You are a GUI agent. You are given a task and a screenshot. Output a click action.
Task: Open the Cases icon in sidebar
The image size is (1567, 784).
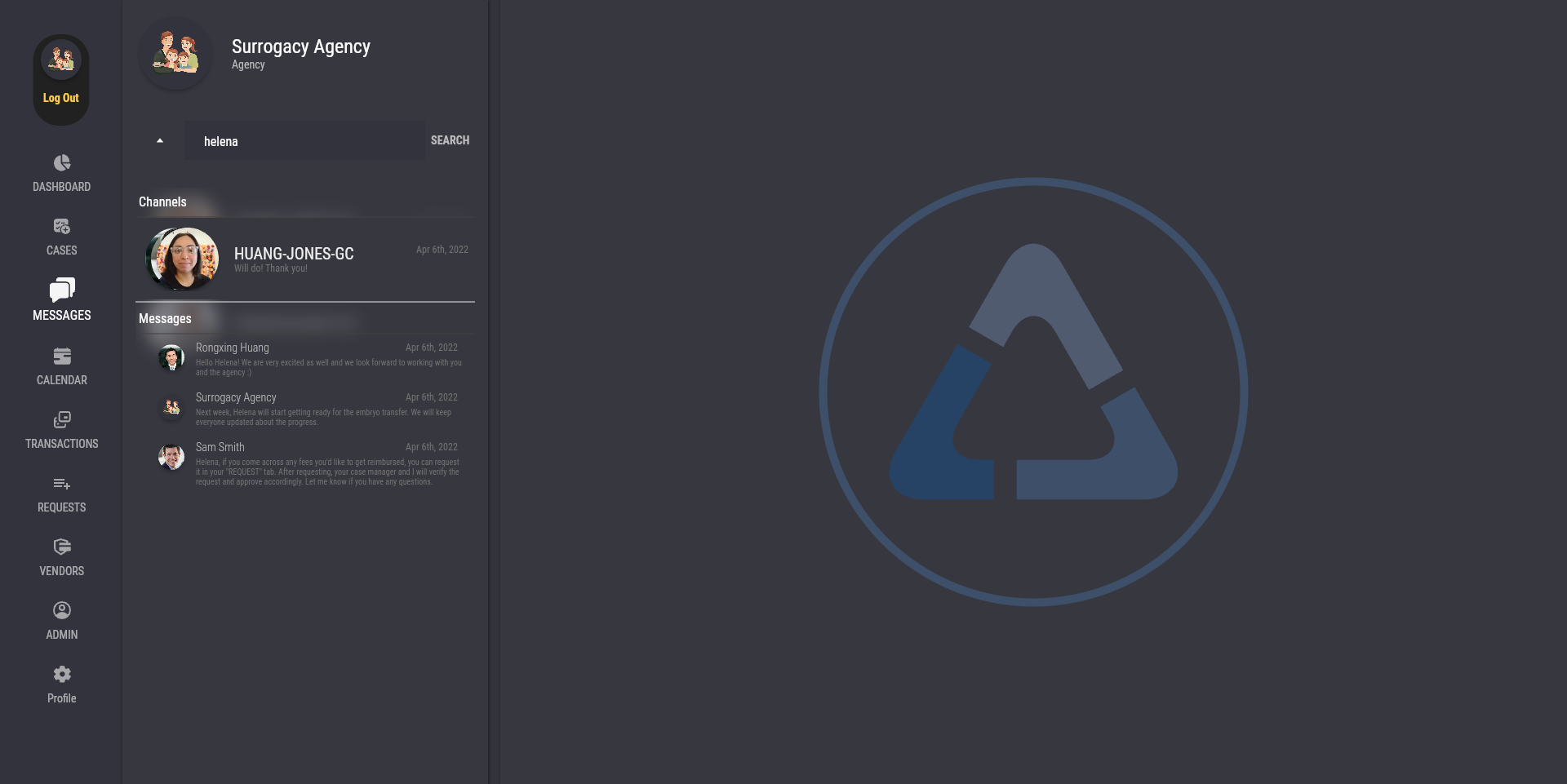[x=62, y=227]
